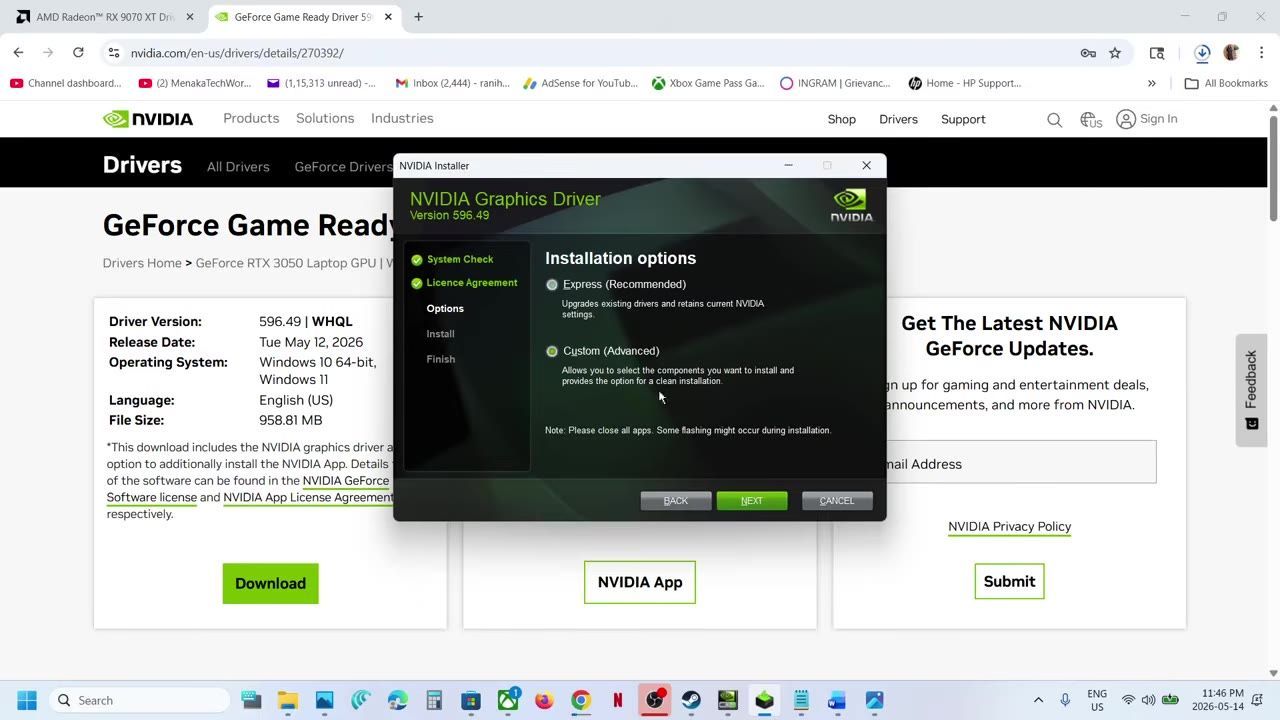Close the GeForce Game Ready Driver tab
Screen dimensions: 1280x720
coord(388,17)
